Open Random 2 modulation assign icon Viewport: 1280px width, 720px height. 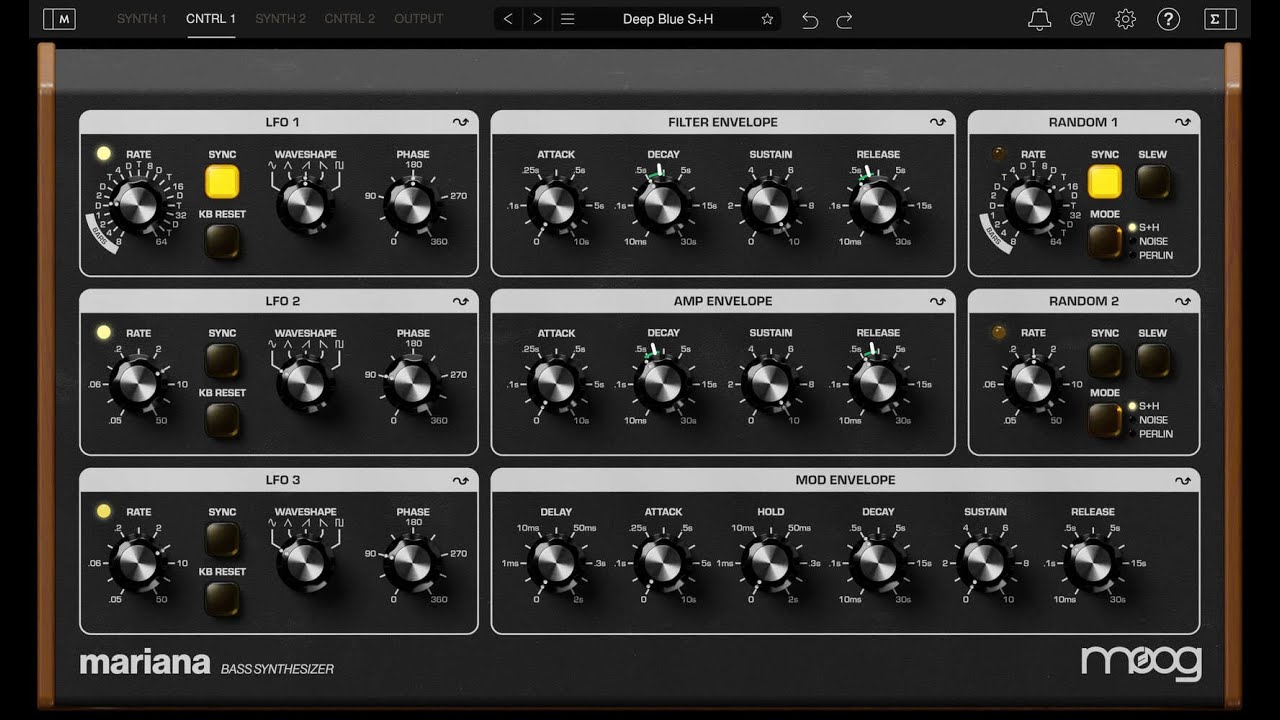point(1182,301)
